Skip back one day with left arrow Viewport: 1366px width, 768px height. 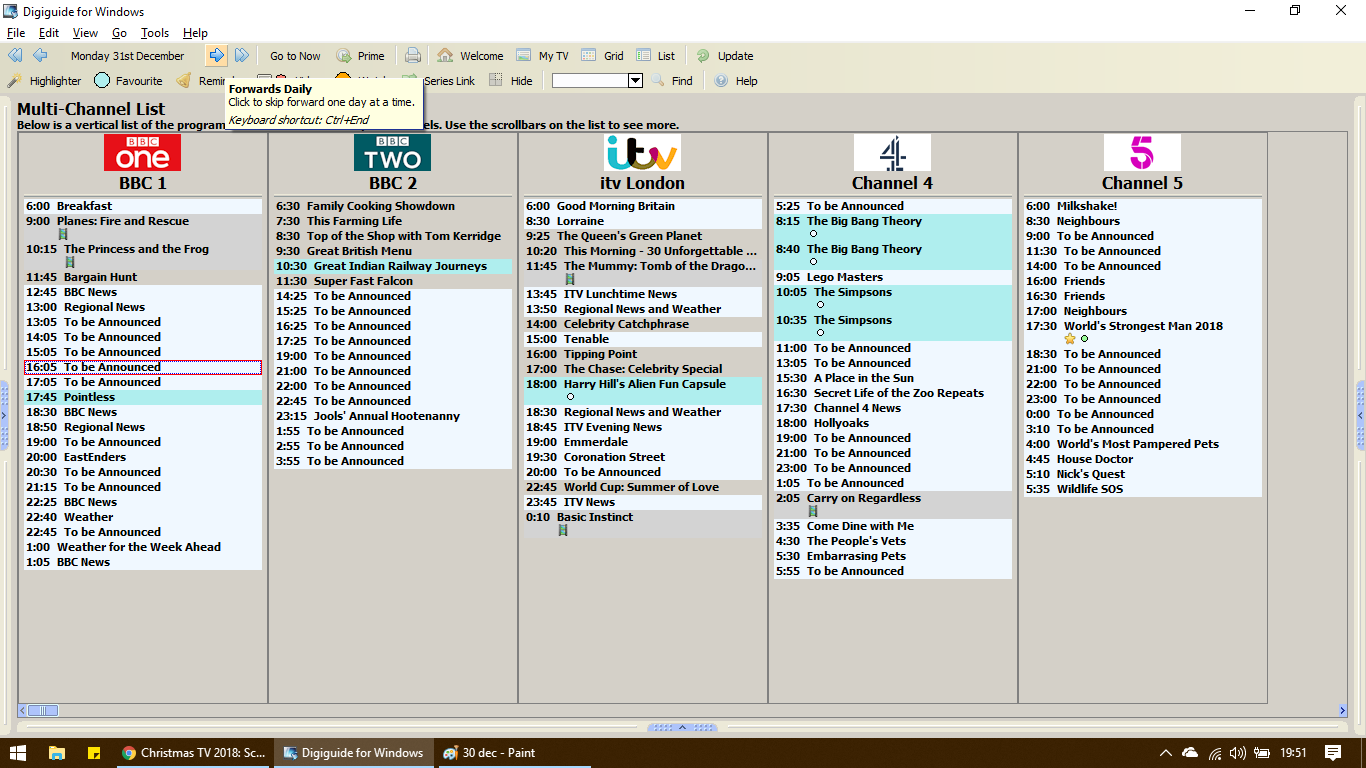(40, 56)
